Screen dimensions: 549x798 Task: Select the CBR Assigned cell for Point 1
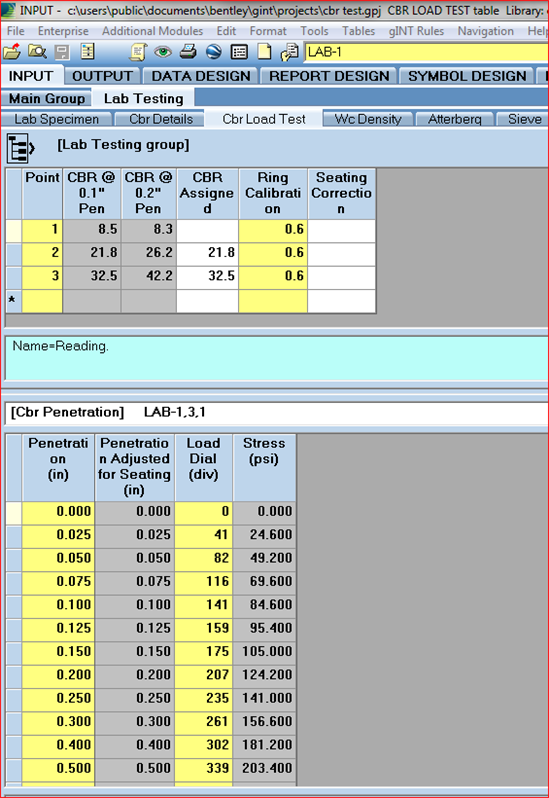(x=207, y=229)
